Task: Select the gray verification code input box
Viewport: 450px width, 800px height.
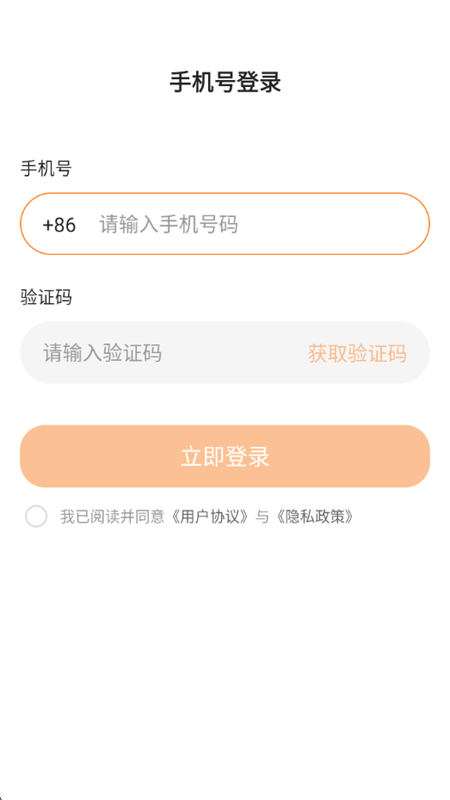Action: 225,353
